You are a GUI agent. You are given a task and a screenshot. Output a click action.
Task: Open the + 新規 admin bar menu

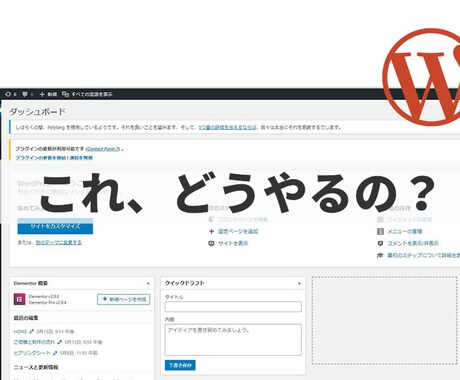point(48,94)
